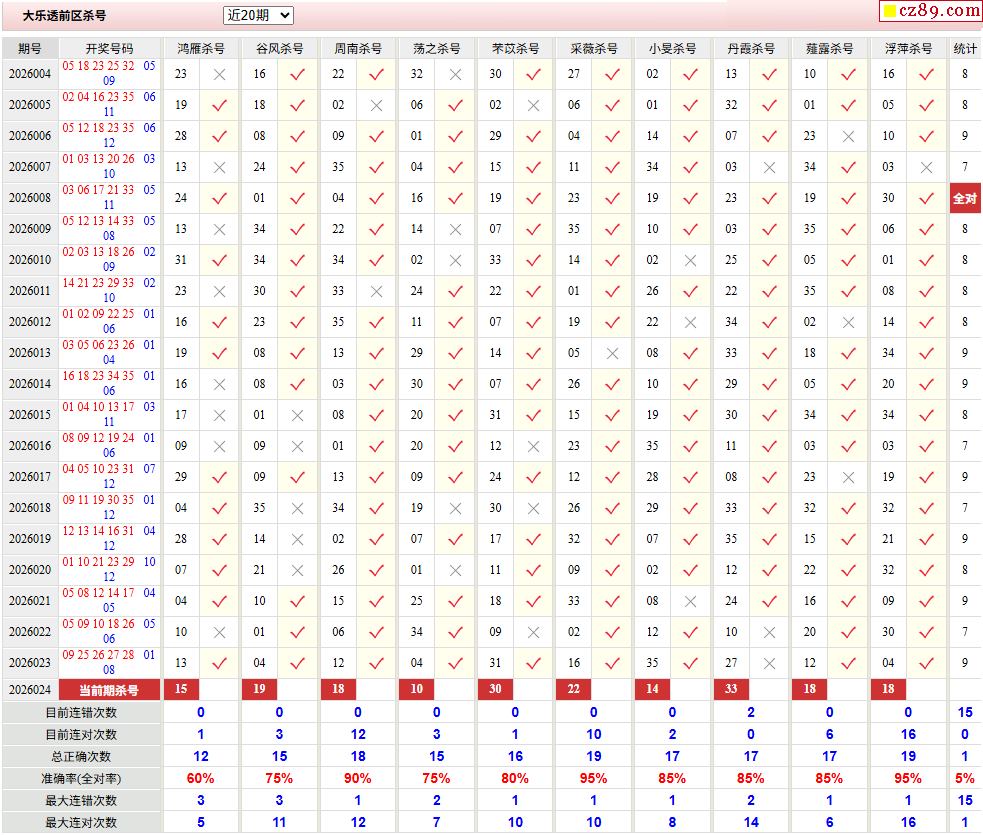The height and width of the screenshot is (835, 983).
Task: Click the 开奖号码 column header
Action: tap(109, 48)
